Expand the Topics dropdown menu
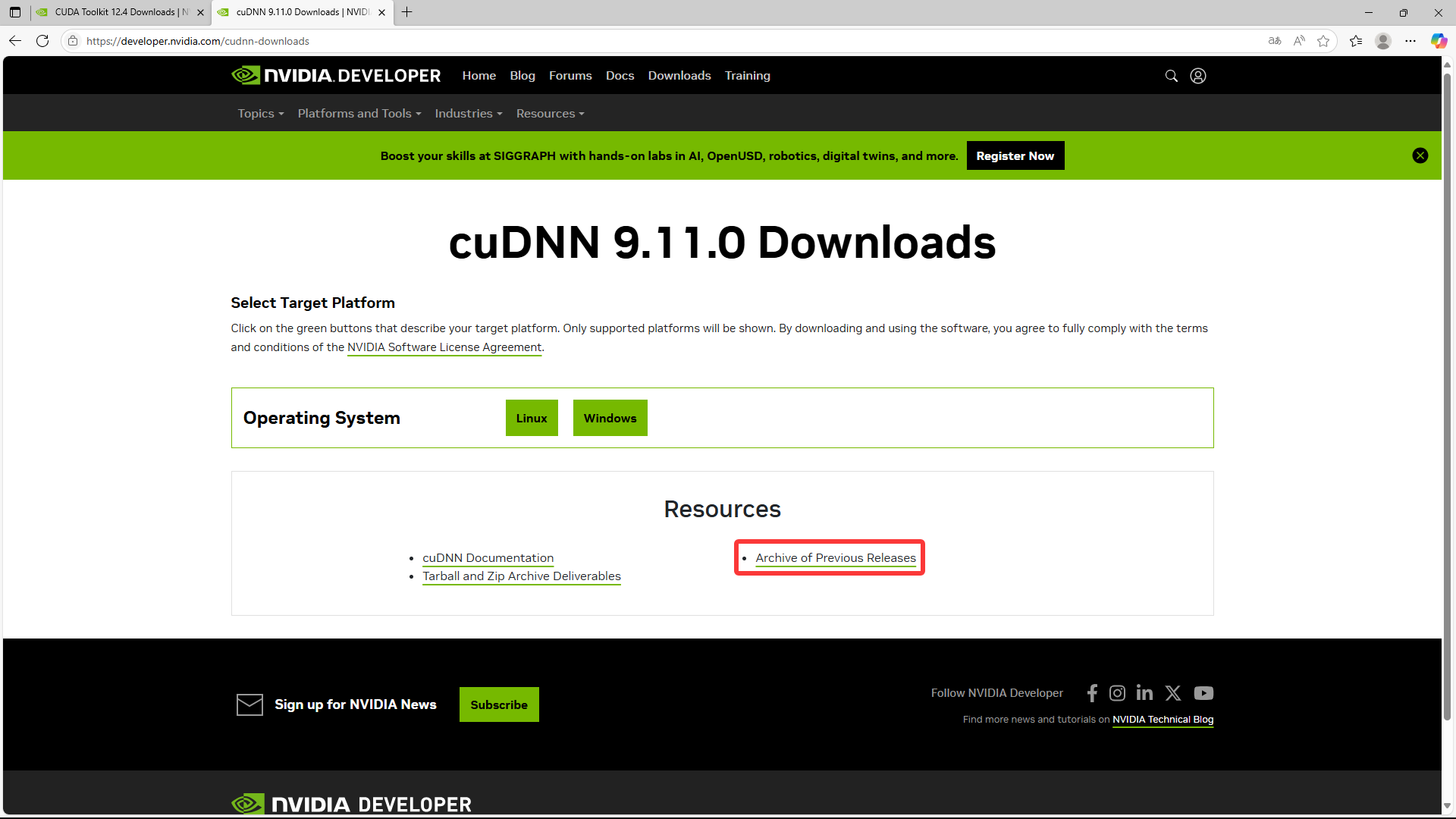The width and height of the screenshot is (1456, 819). [x=261, y=114]
